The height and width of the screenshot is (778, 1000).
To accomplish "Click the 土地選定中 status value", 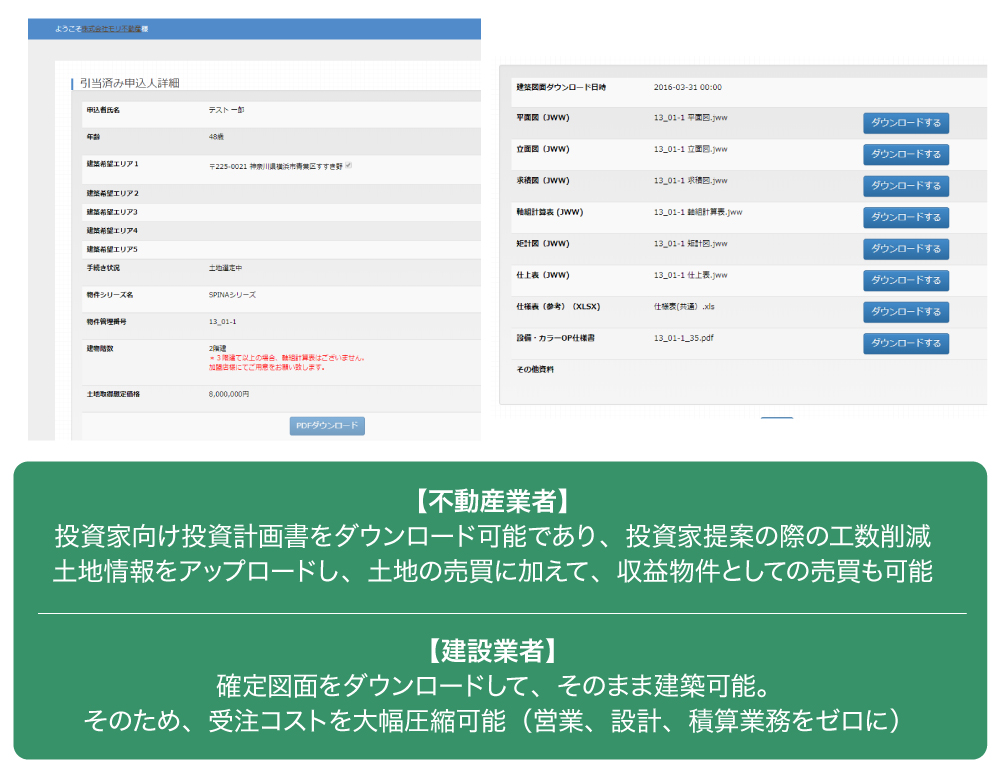I will tap(225, 268).
